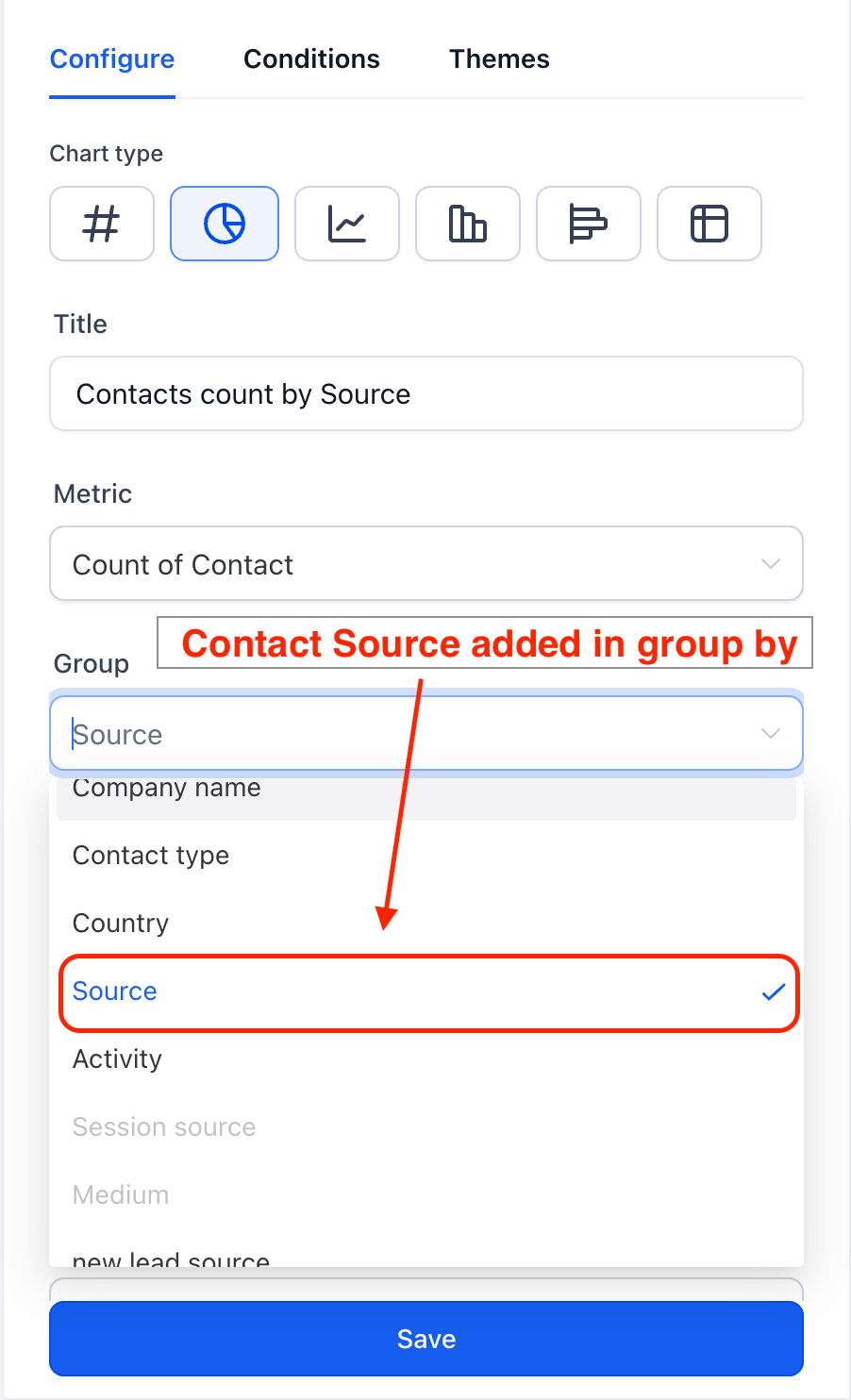
Task: Click the Save button
Action: point(426,1339)
